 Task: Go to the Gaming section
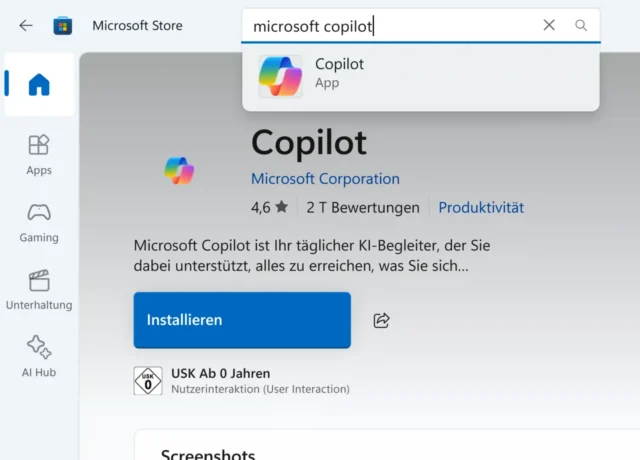click(x=39, y=222)
